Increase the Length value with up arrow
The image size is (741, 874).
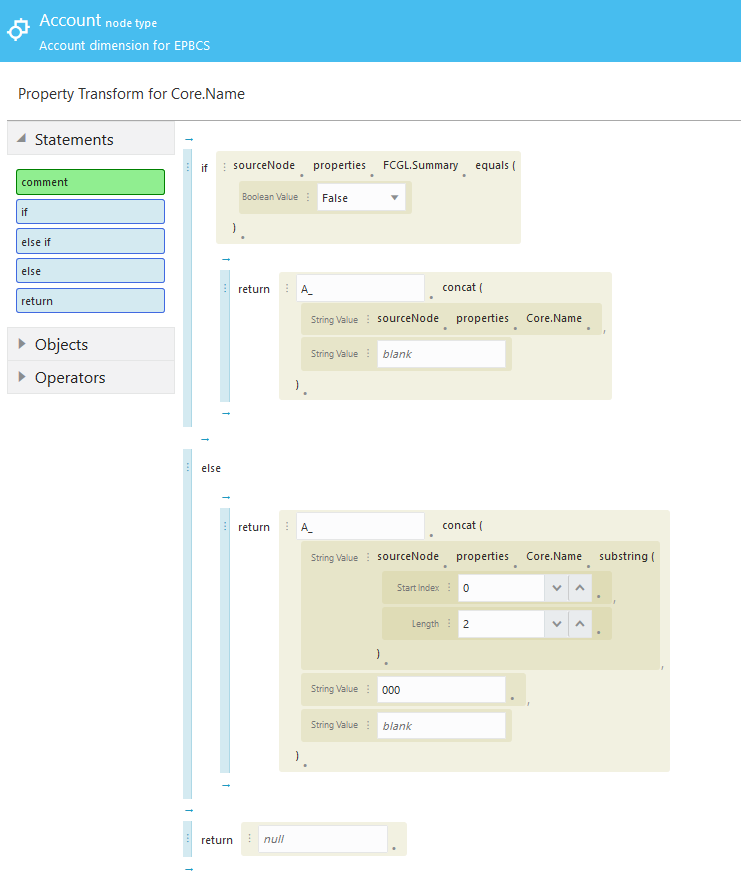580,624
